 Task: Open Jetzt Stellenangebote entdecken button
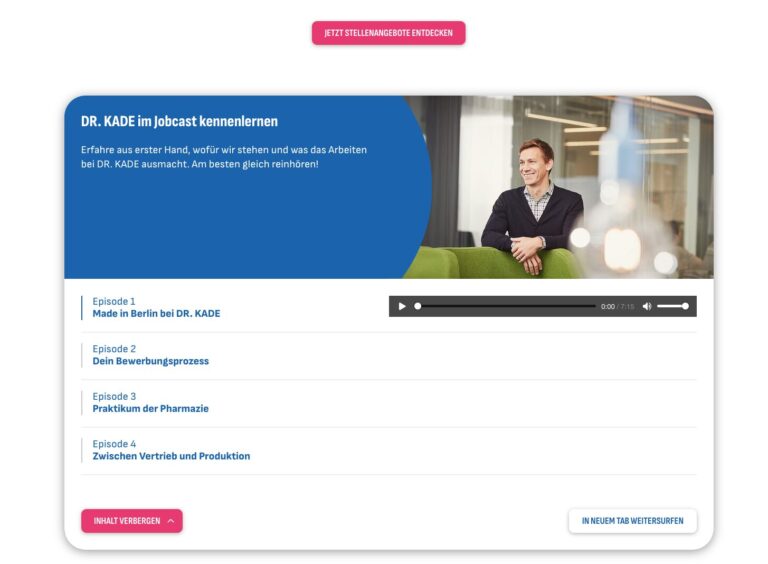[388, 33]
